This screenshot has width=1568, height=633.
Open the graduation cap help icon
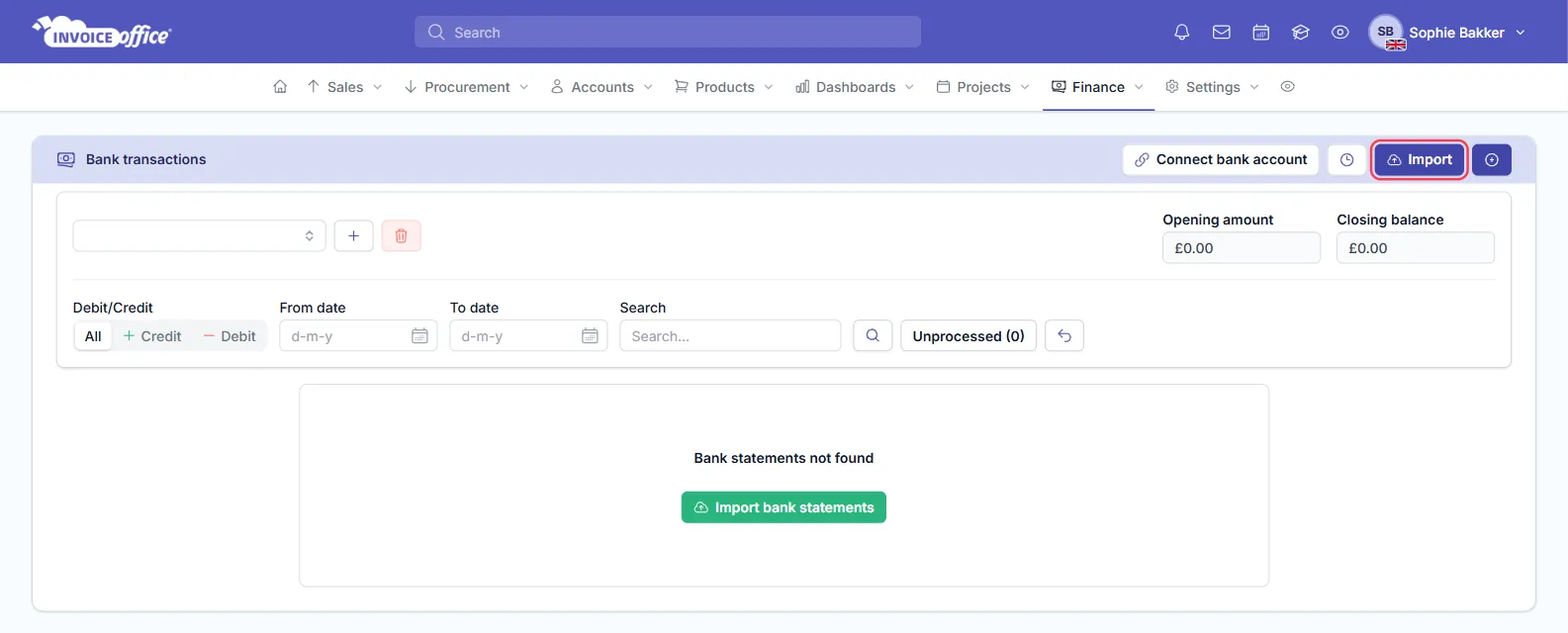point(1301,33)
